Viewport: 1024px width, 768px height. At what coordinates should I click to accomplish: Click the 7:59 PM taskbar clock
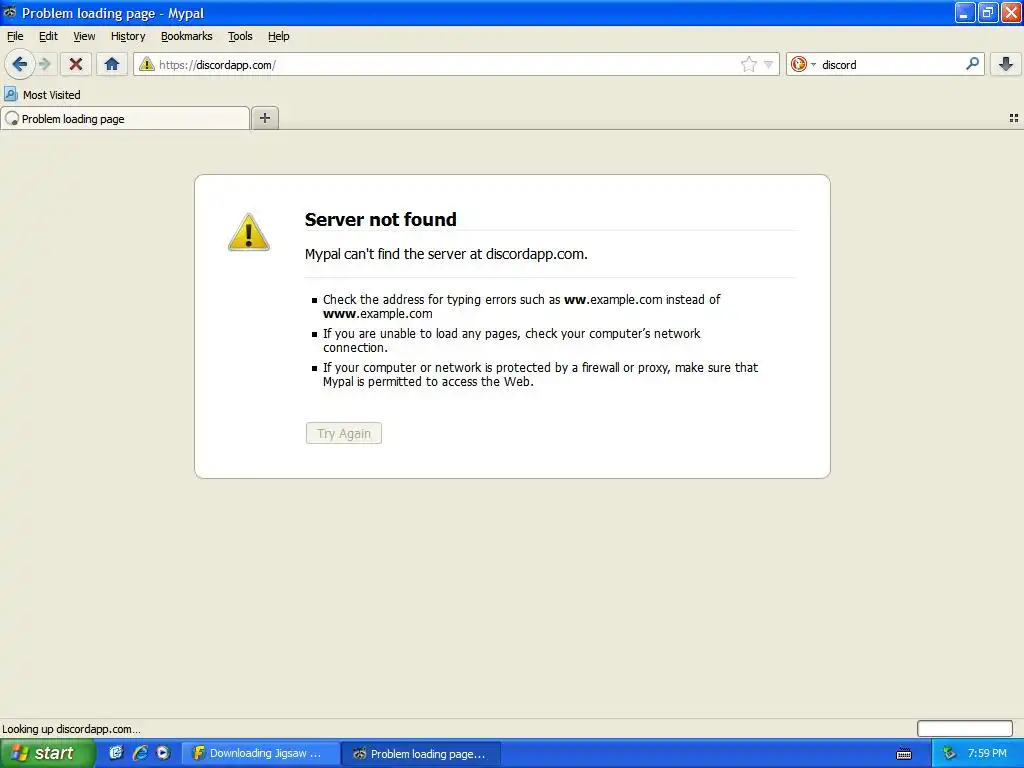pyautogui.click(x=987, y=753)
